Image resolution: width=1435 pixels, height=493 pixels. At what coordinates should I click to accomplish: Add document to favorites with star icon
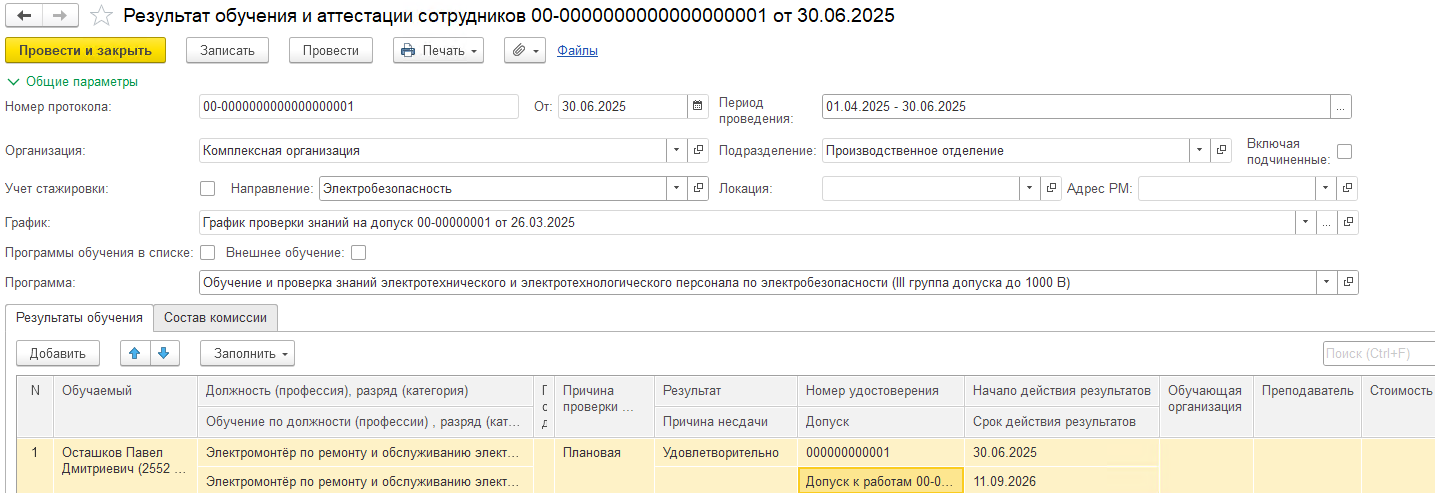coord(101,16)
